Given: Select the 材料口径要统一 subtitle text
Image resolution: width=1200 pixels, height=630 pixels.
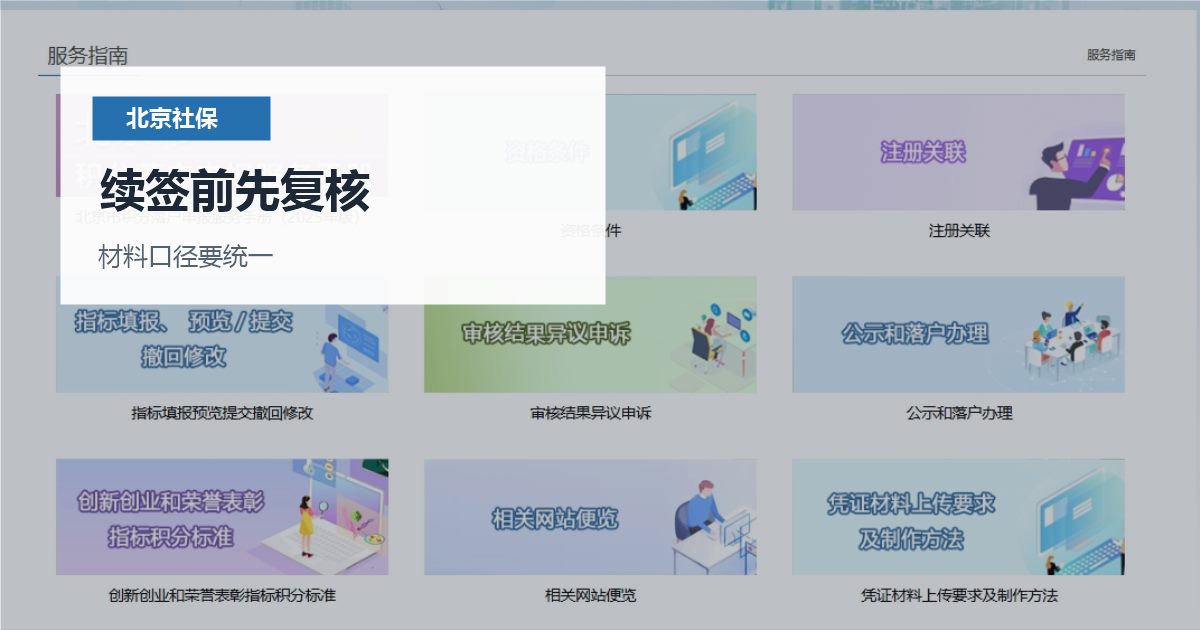Looking at the screenshot, I should tap(186, 257).
